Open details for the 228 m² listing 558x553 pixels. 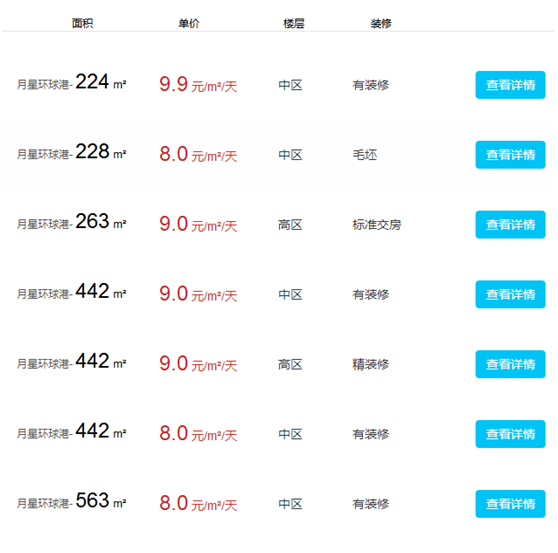coord(510,154)
